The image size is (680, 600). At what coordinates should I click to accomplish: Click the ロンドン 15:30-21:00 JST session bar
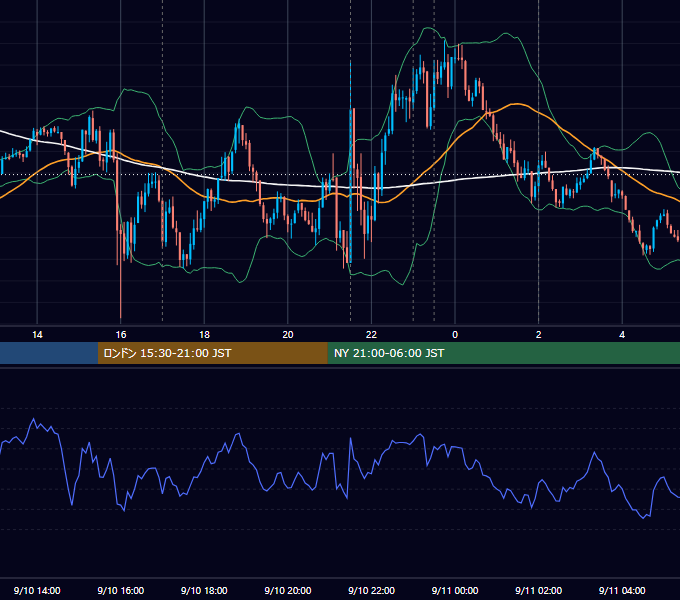click(x=212, y=353)
